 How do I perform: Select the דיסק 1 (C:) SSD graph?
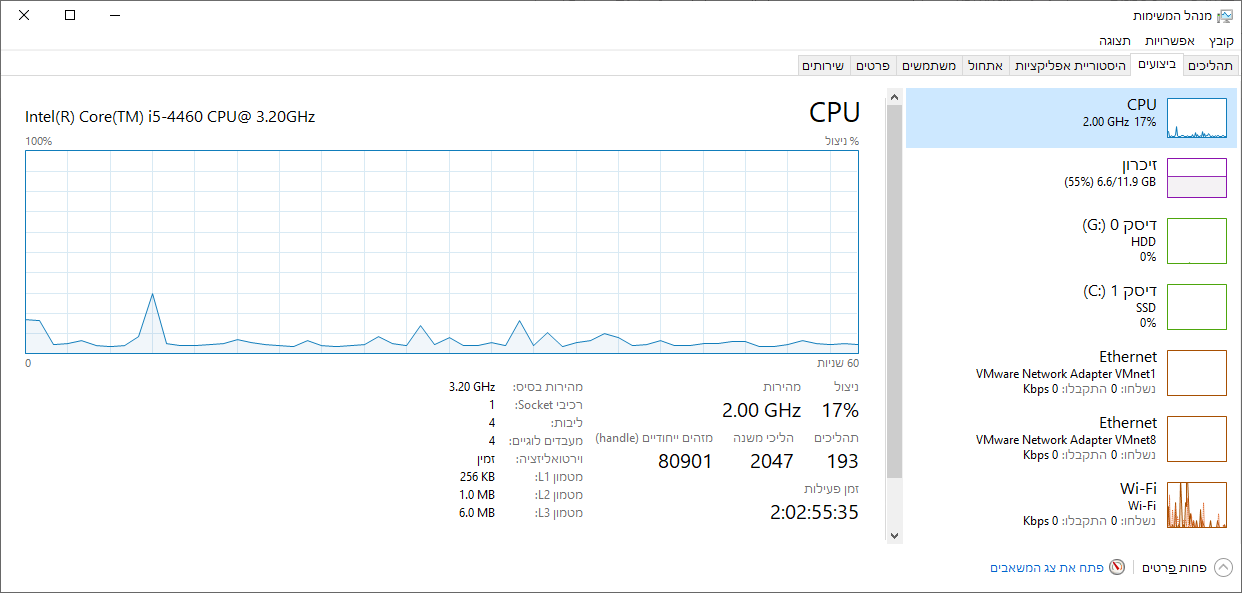click(1197, 307)
